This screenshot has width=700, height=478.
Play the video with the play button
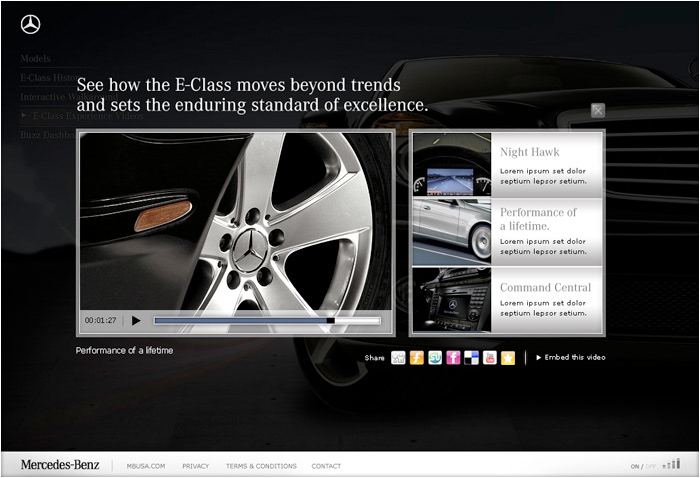[136, 320]
